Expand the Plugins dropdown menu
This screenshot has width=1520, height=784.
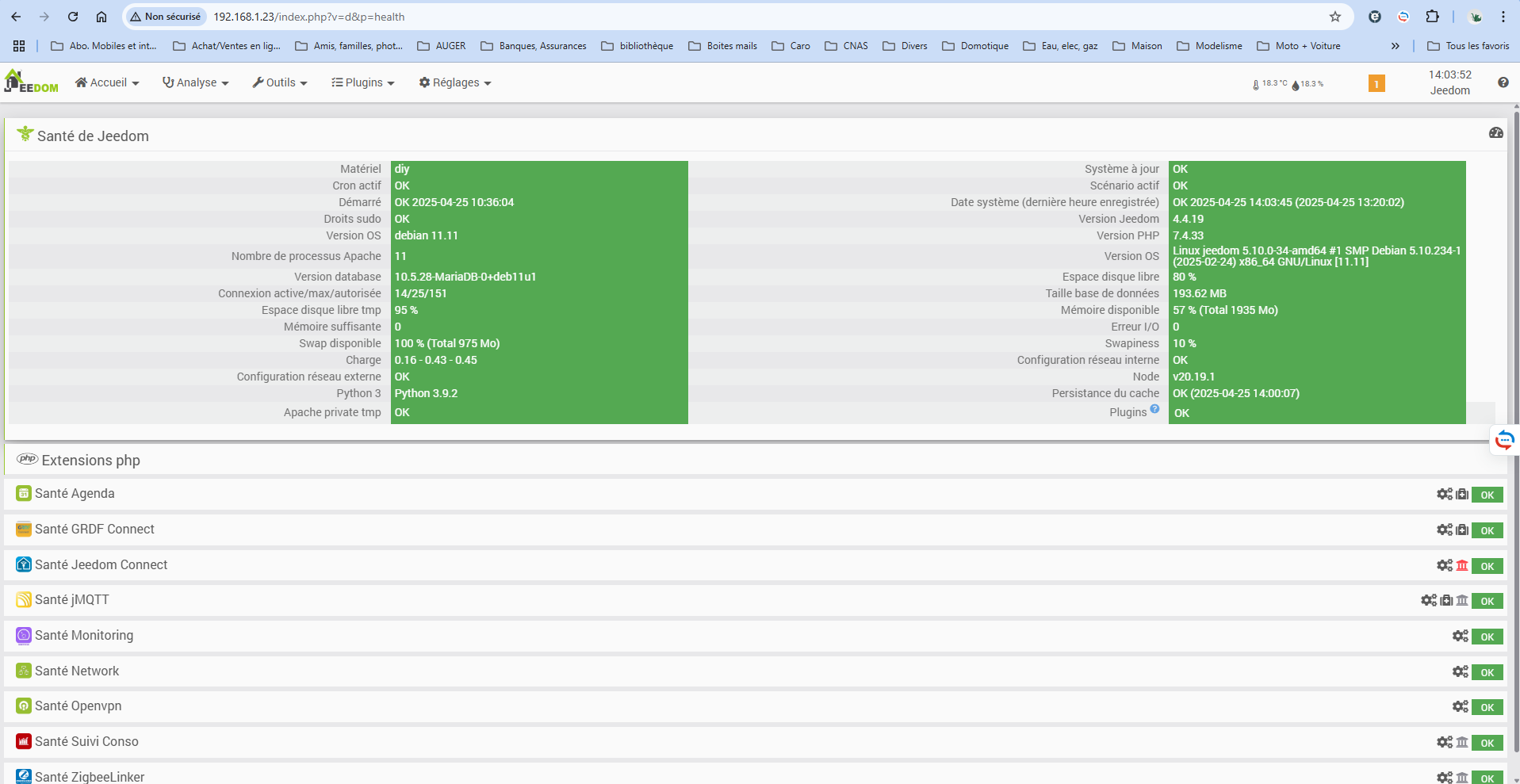[362, 82]
